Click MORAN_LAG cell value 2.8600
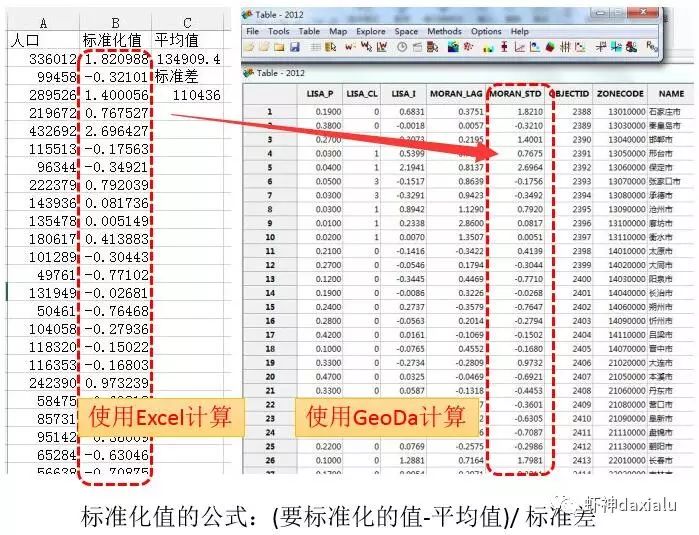The height and width of the screenshot is (535, 699). pos(456,223)
